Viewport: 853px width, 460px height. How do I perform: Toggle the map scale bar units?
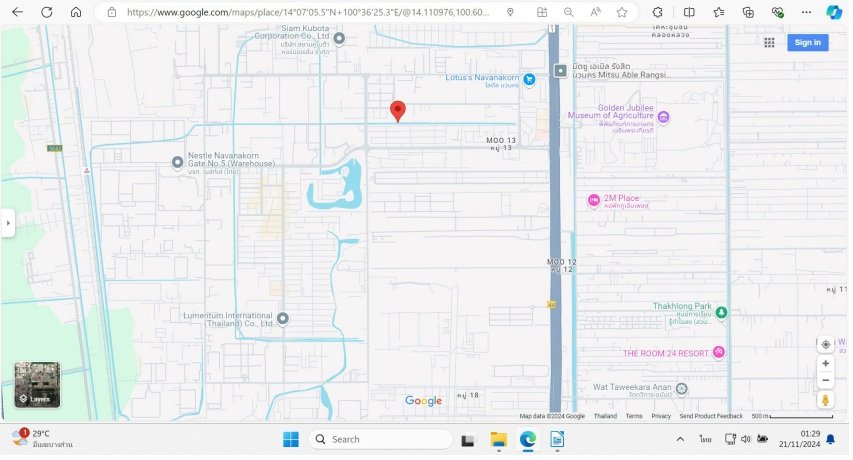[792, 416]
